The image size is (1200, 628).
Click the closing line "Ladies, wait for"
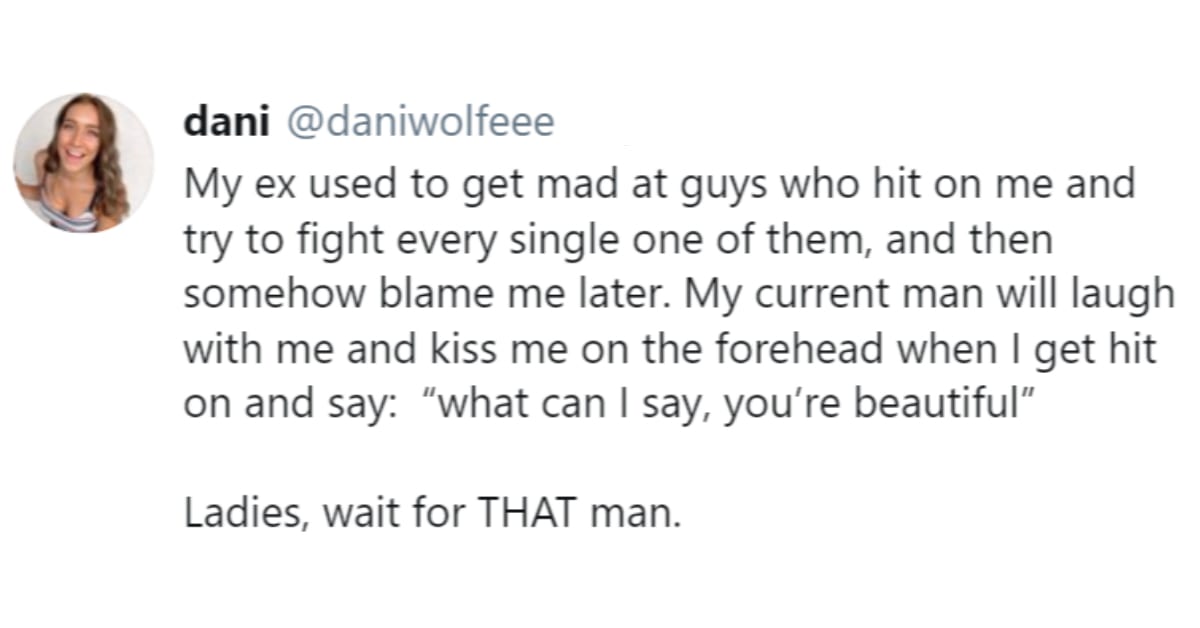coord(432,513)
